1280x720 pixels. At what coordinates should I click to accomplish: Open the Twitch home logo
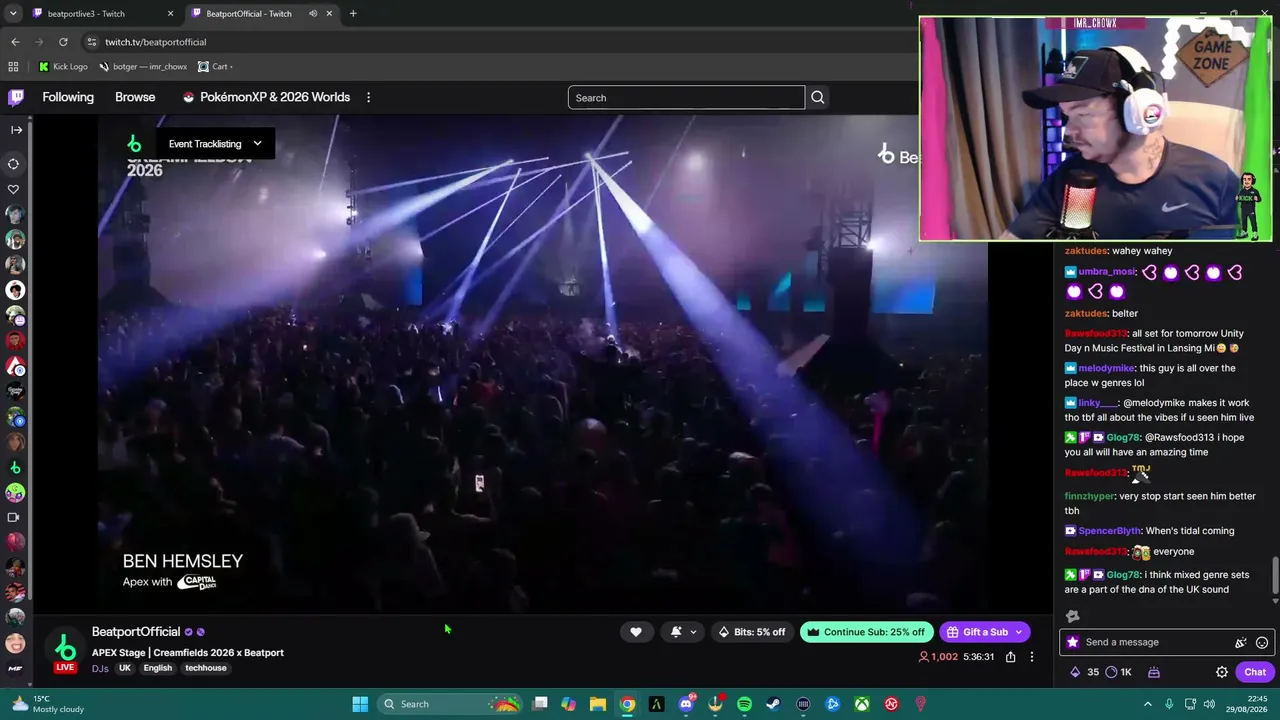pos(16,97)
